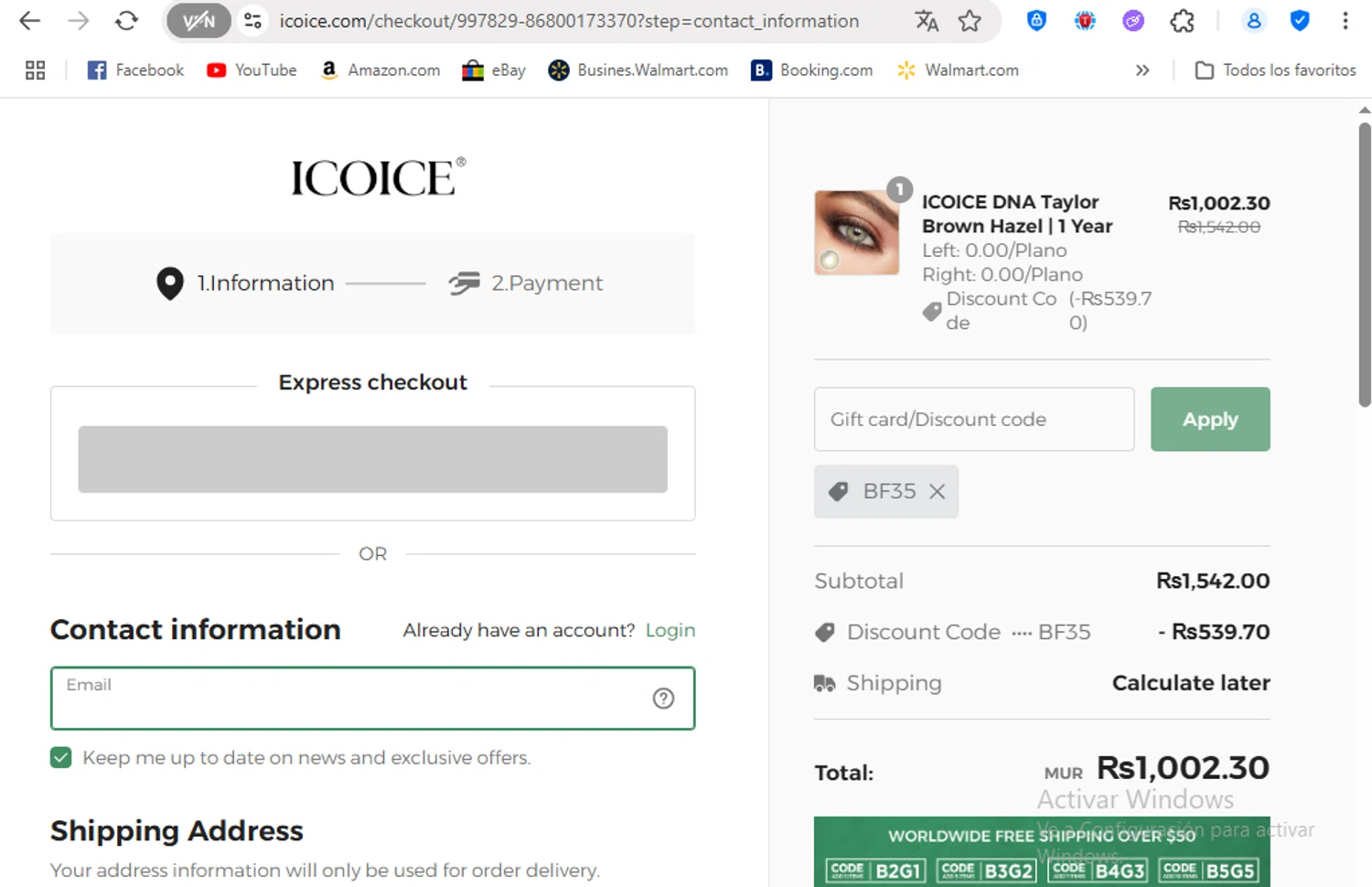Go back using the browser back arrow
This screenshot has width=1372, height=887.
[29, 21]
